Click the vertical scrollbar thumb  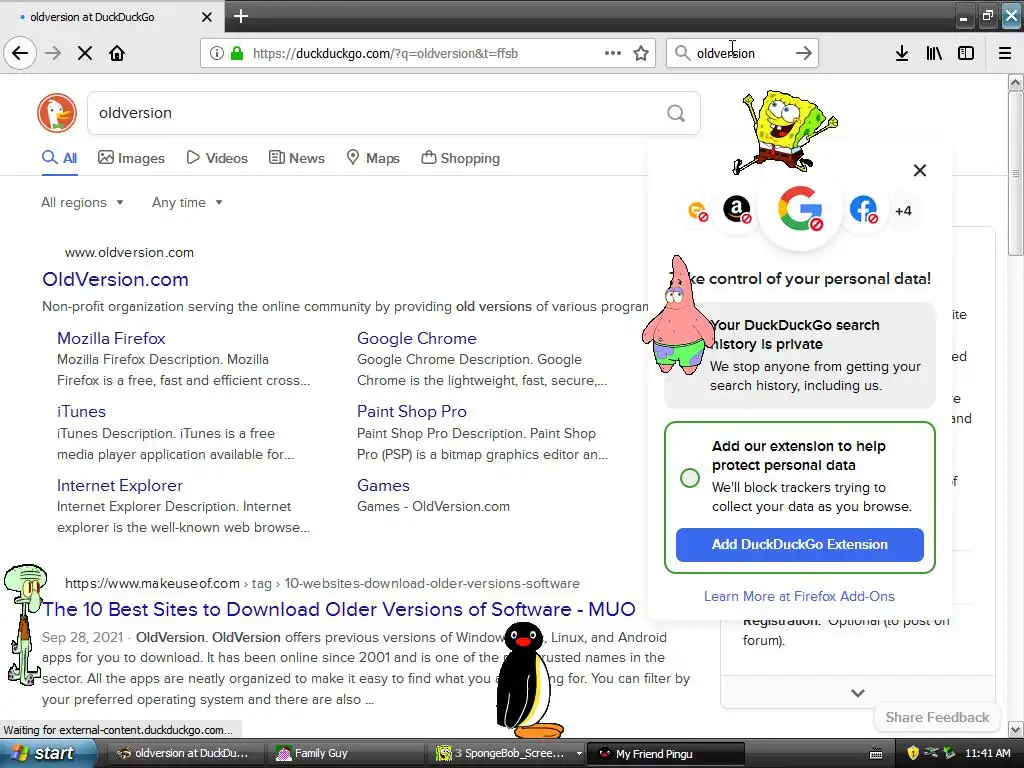coord(1015,173)
